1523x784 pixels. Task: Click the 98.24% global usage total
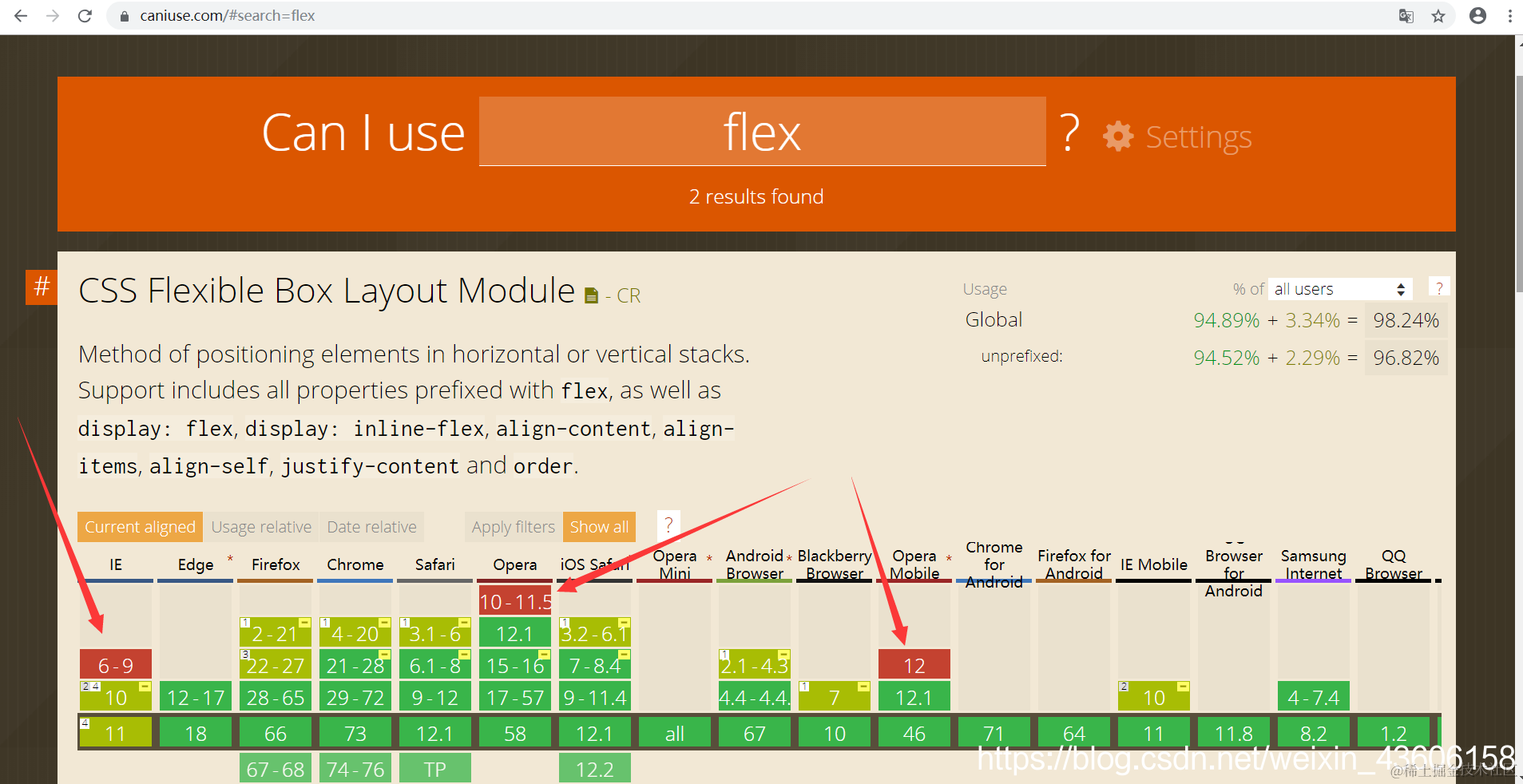[1406, 320]
